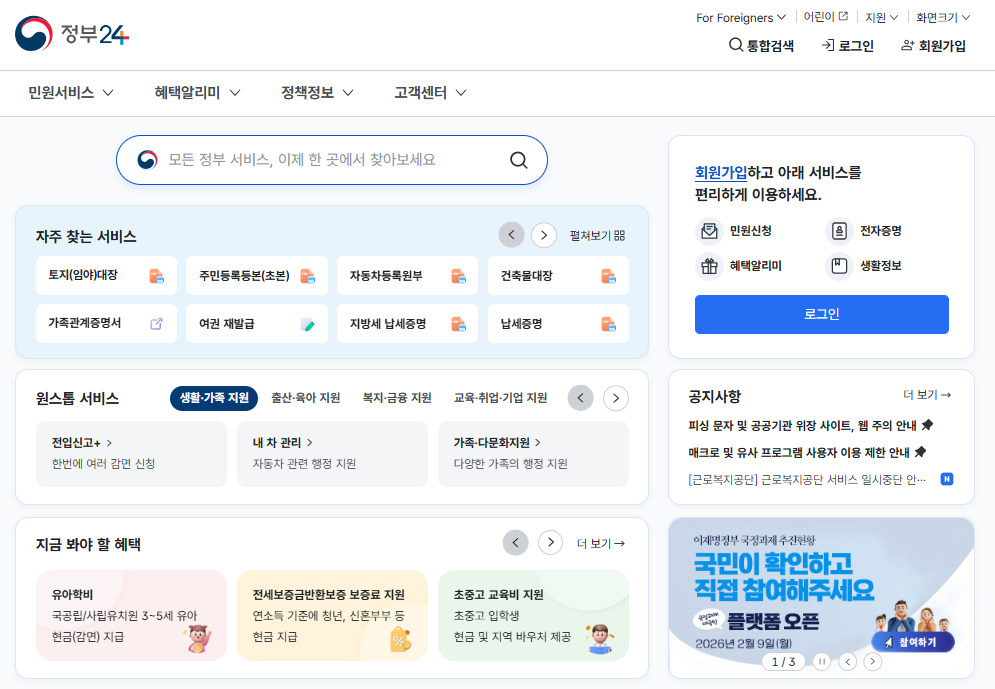Click document icon on 건축물대장 card
The image size is (995, 689).
coord(609,276)
